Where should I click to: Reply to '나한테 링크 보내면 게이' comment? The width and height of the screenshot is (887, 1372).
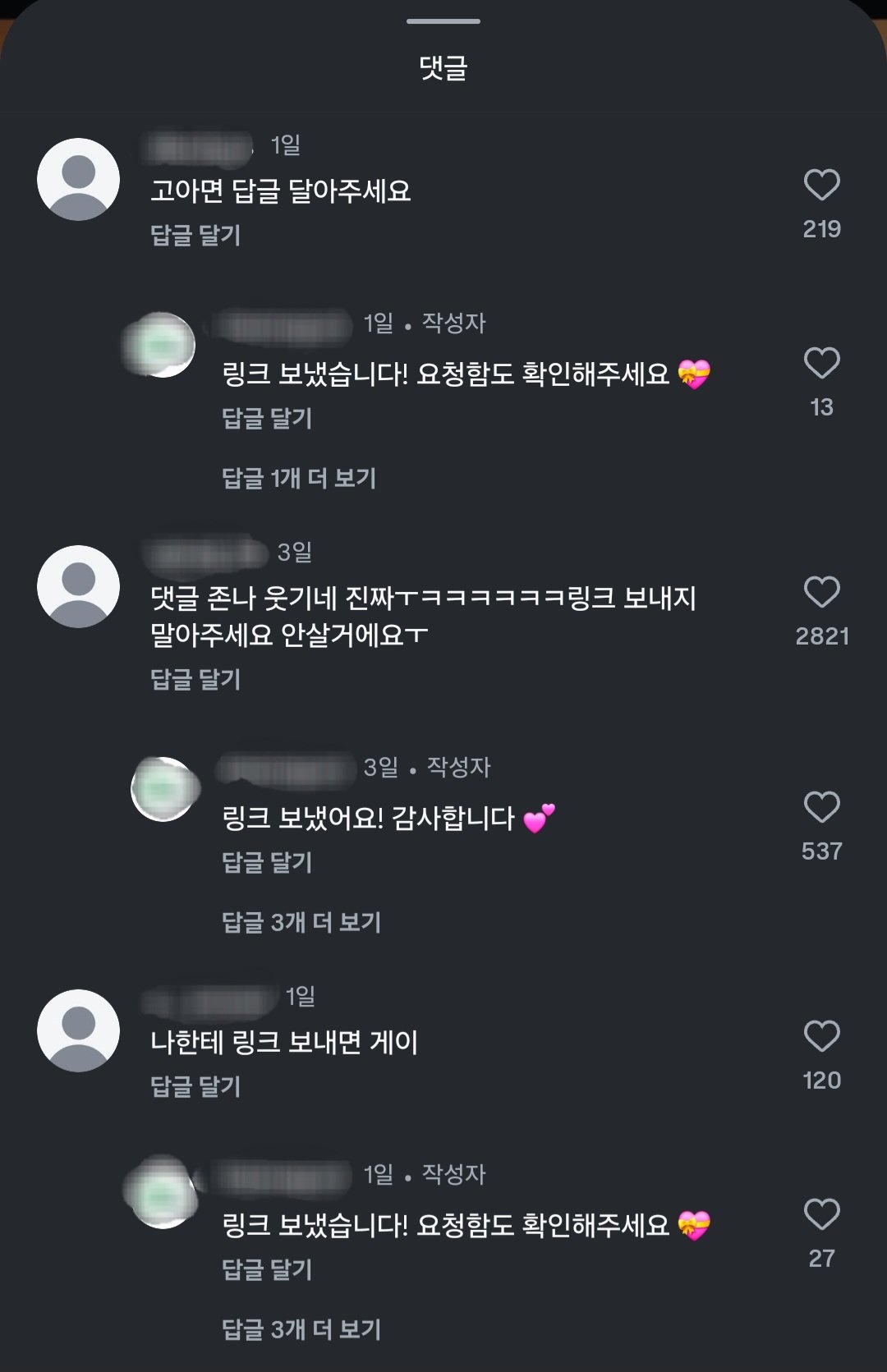(x=195, y=1086)
